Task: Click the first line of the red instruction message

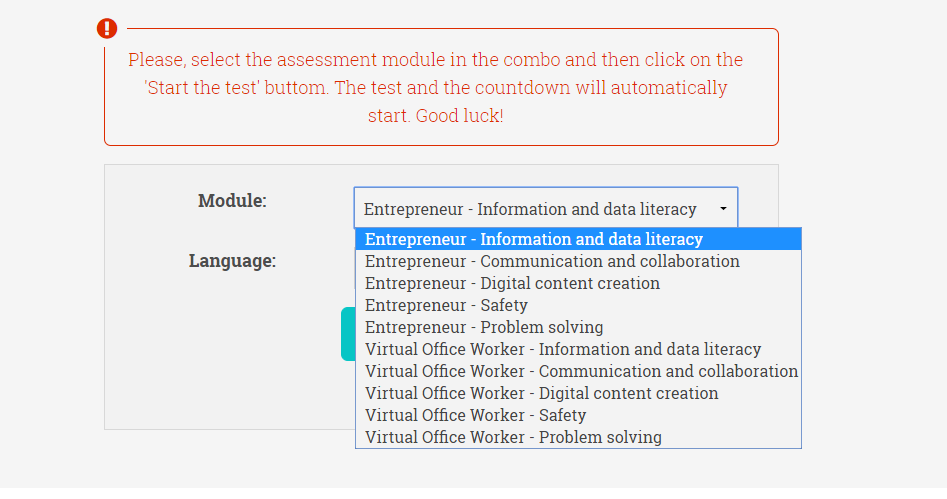Action: click(435, 60)
